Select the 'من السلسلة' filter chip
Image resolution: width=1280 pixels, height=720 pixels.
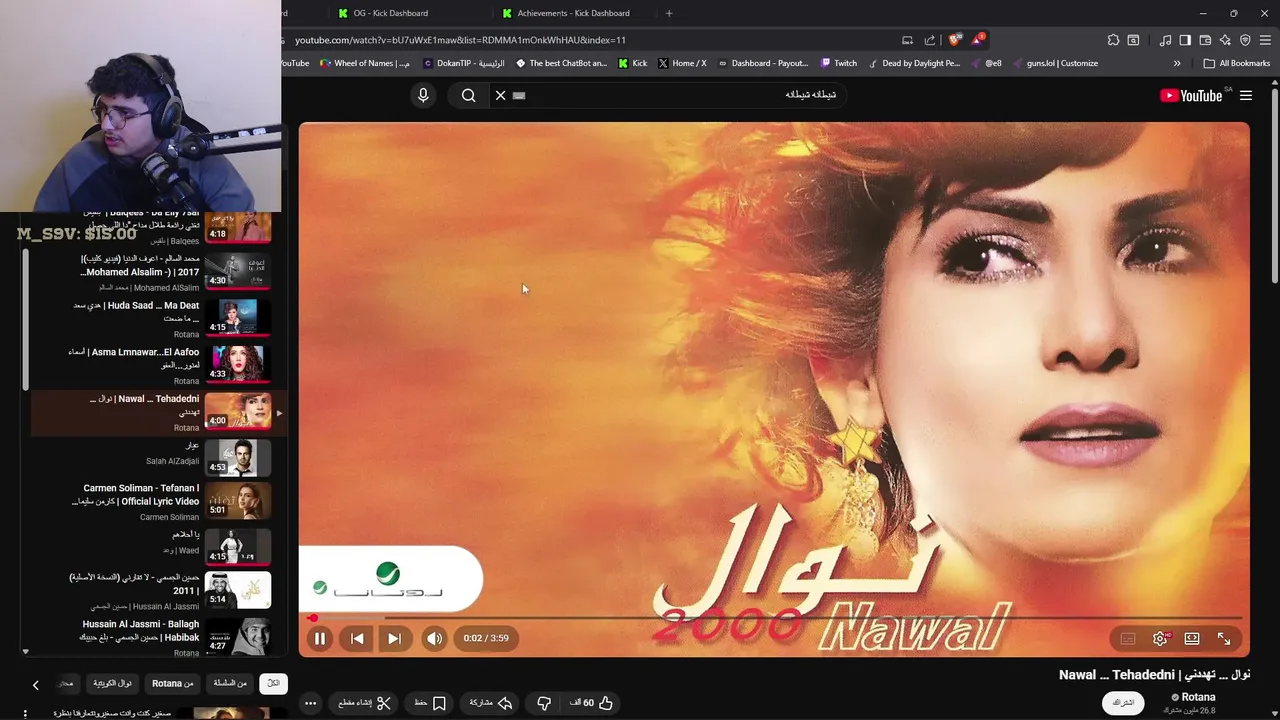[x=230, y=683]
